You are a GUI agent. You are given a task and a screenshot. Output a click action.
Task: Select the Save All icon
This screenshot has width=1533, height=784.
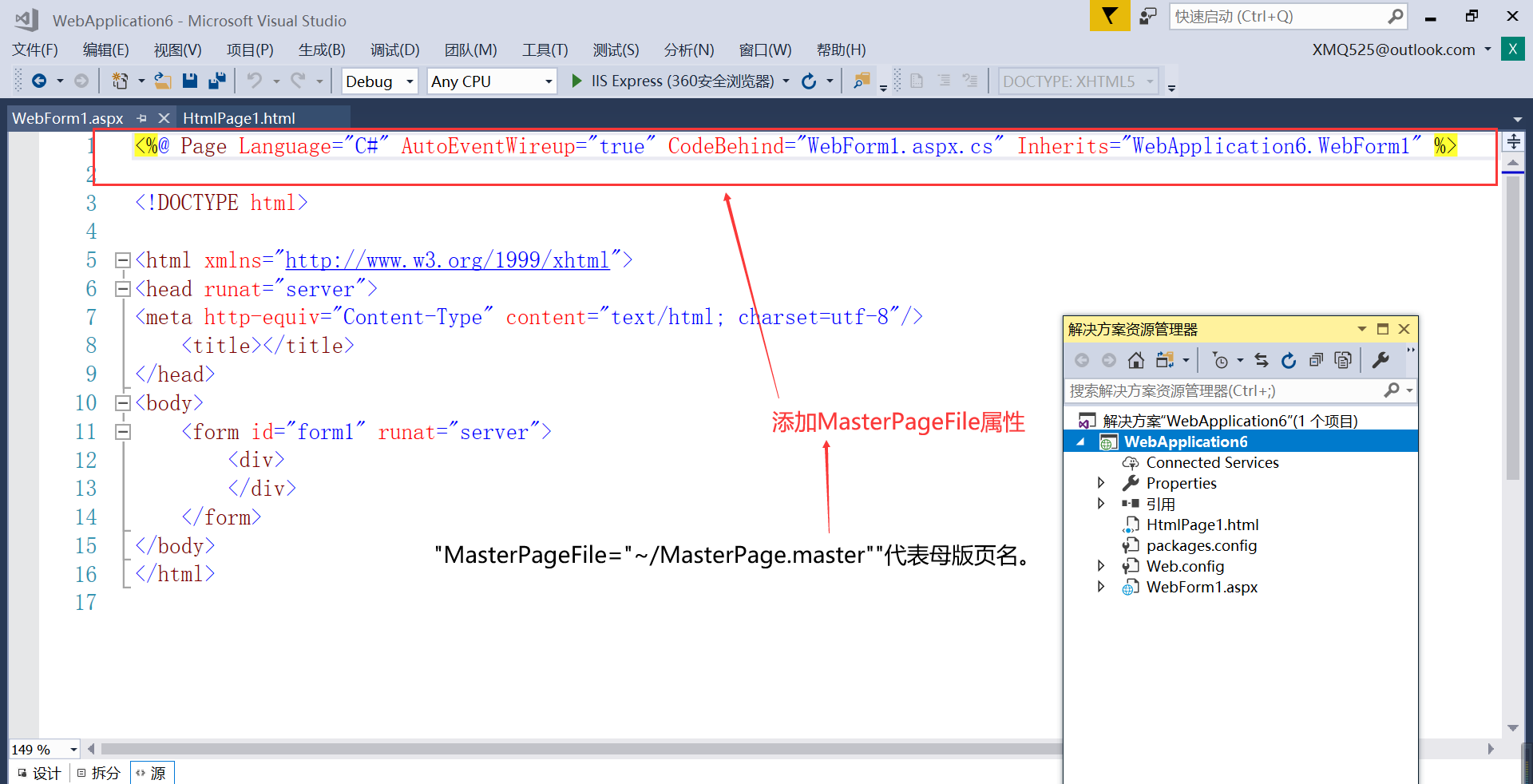[216, 80]
